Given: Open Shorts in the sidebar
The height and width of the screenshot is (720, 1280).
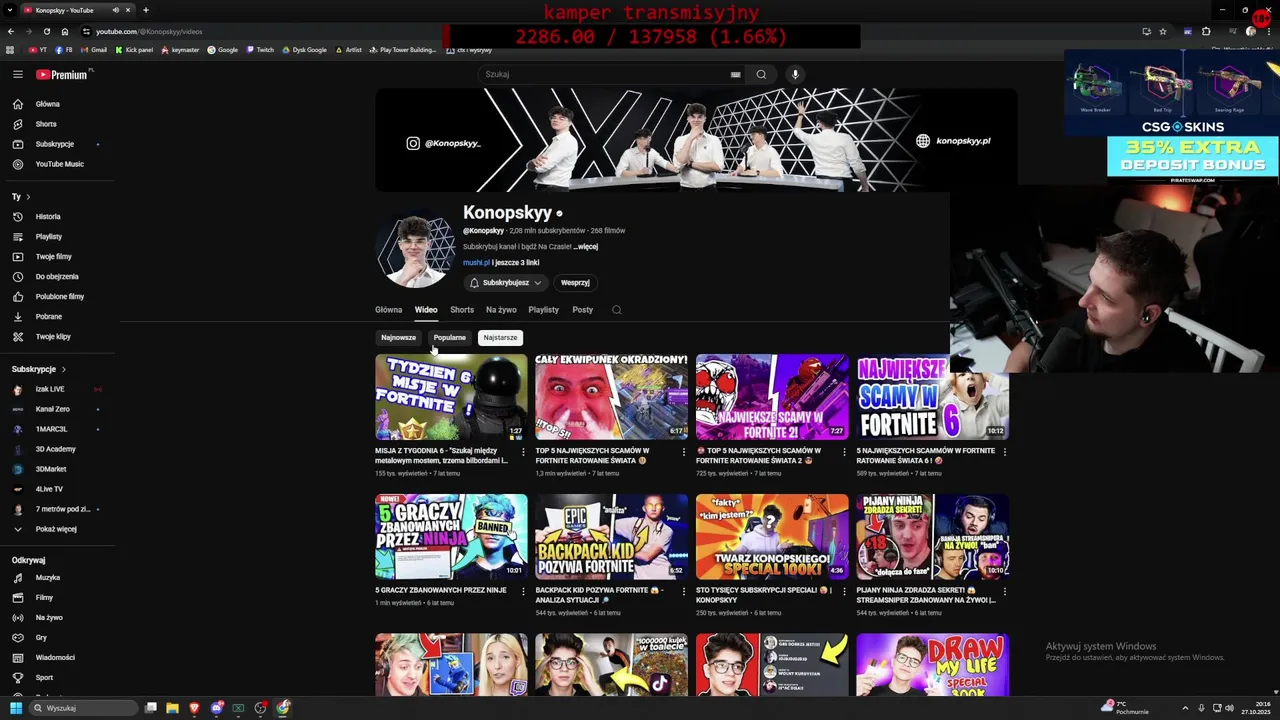Looking at the screenshot, I should point(45,124).
